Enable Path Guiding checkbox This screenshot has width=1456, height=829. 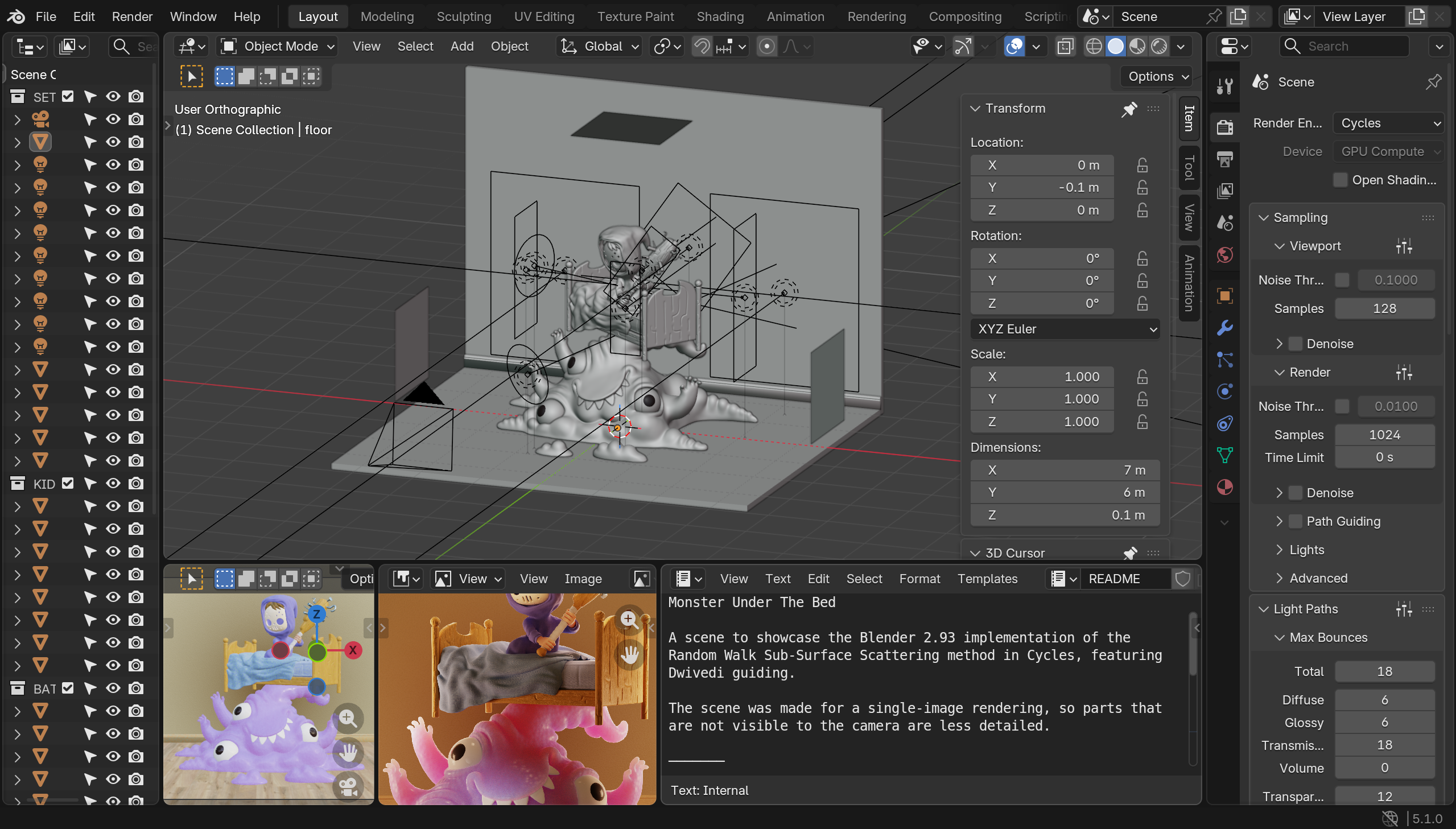(x=1296, y=521)
